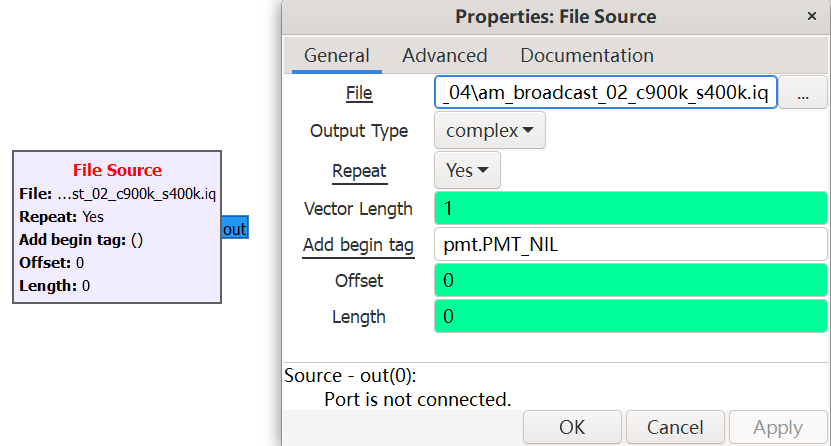Focus the Vector Length field

[x=630, y=209]
